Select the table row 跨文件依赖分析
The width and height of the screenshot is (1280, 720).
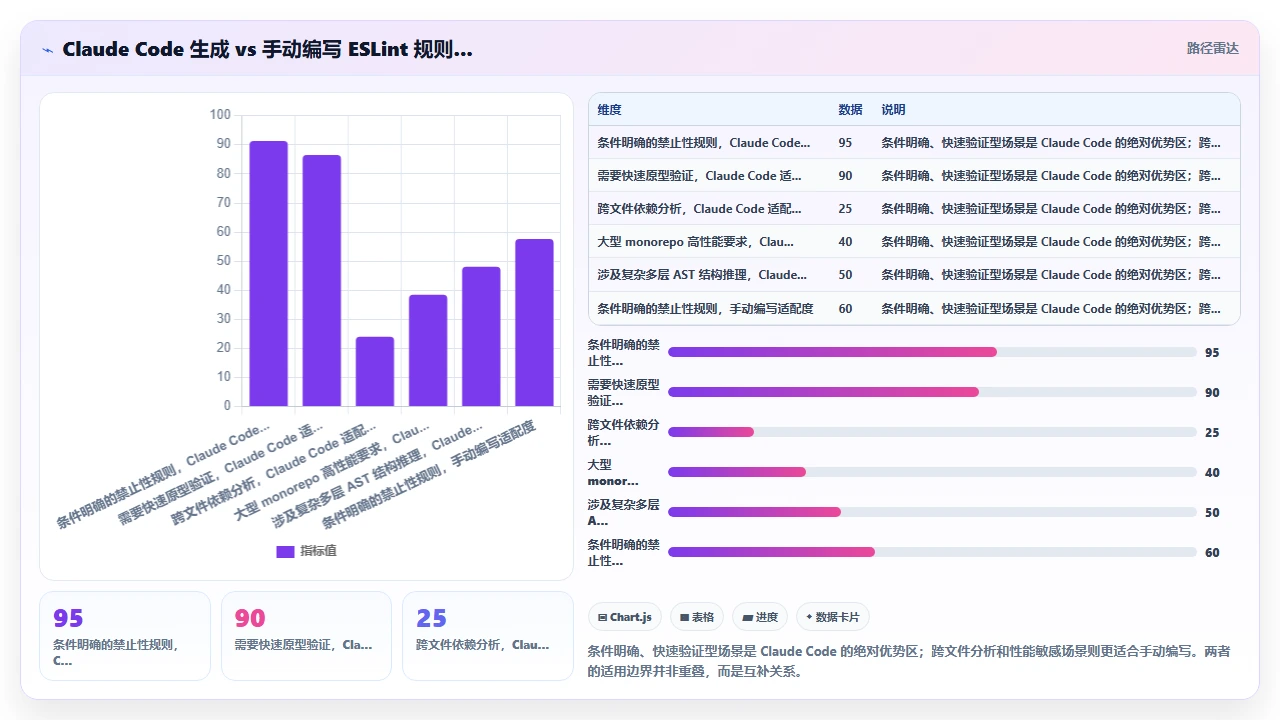(x=914, y=209)
